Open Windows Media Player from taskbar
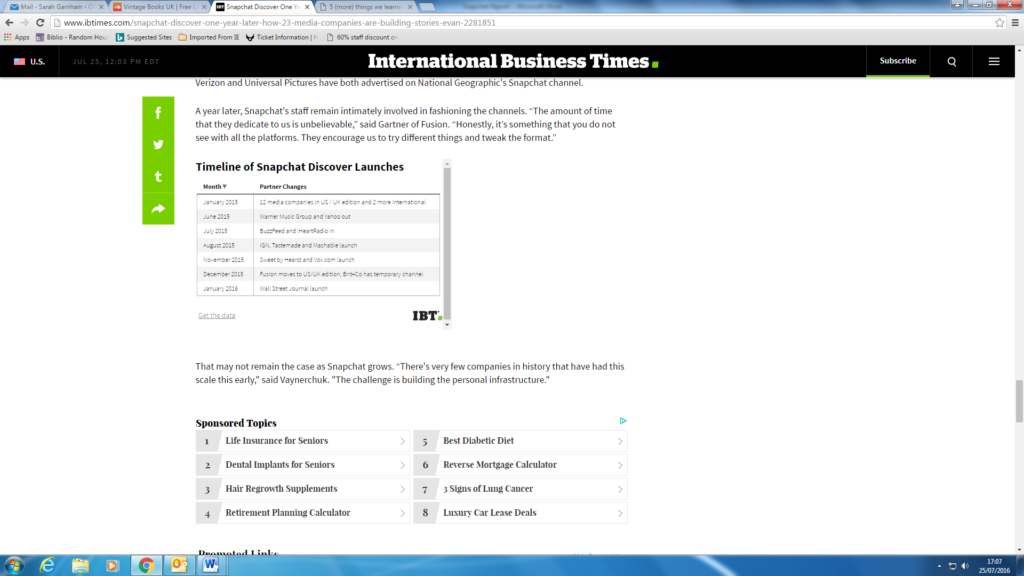The height and width of the screenshot is (576, 1024). pos(112,566)
